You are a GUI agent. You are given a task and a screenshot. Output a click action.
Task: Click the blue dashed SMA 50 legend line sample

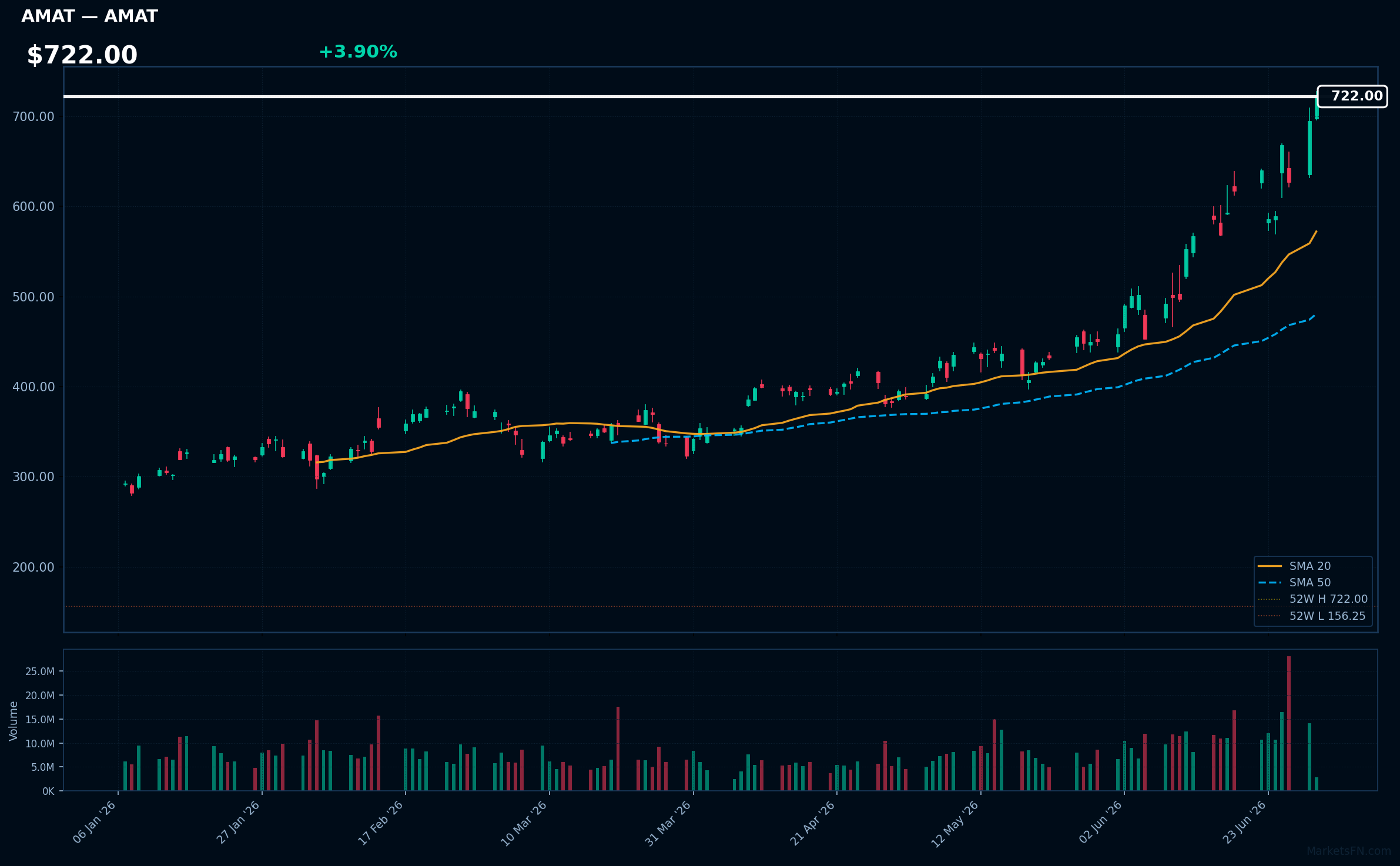pos(1270,583)
